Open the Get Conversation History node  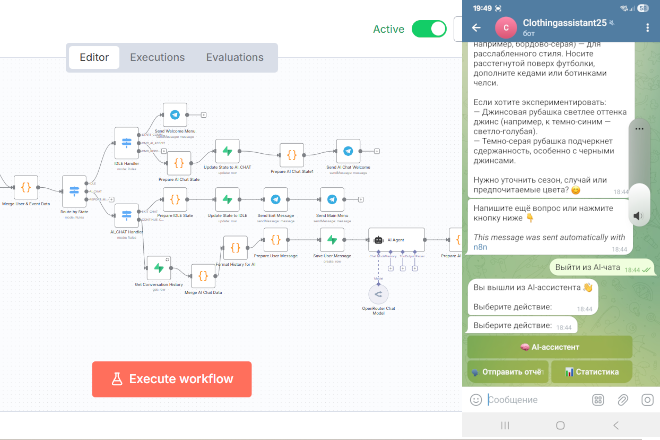point(159,268)
